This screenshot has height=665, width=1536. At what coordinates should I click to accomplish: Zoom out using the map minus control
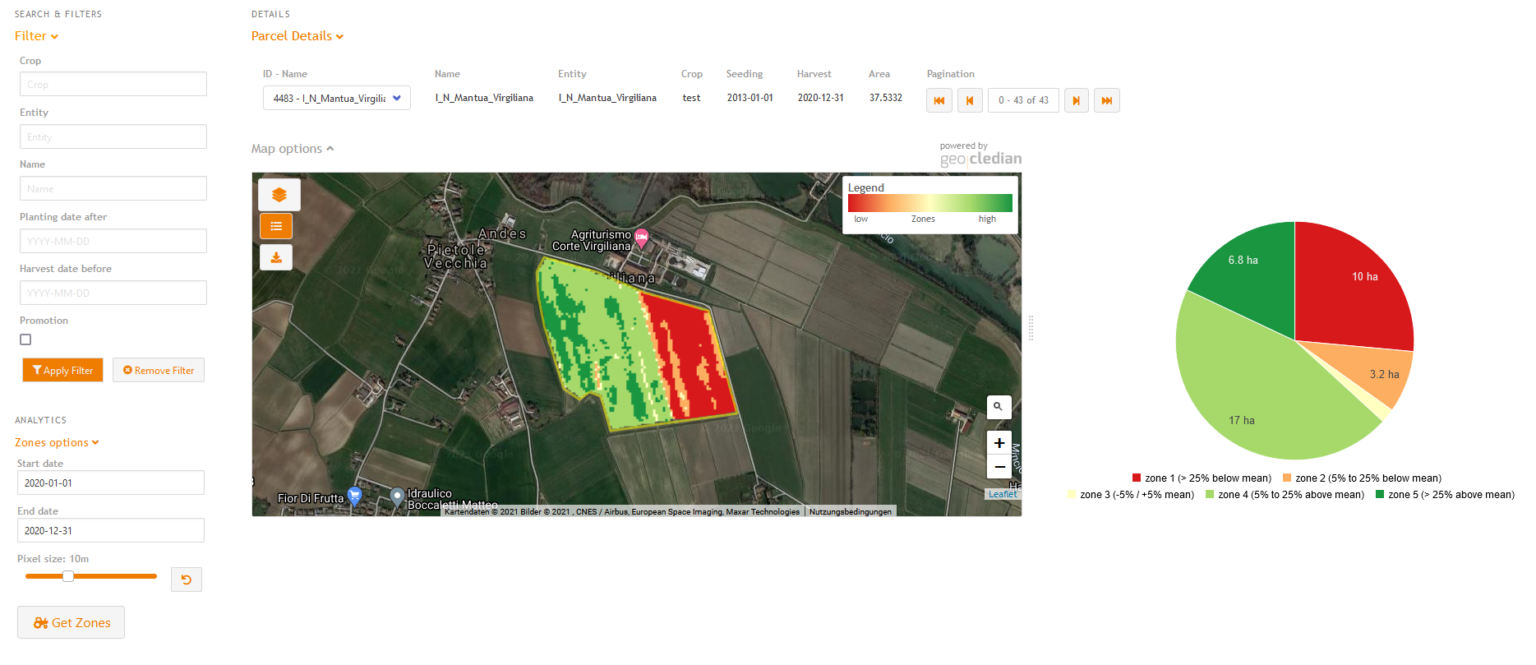click(x=998, y=466)
